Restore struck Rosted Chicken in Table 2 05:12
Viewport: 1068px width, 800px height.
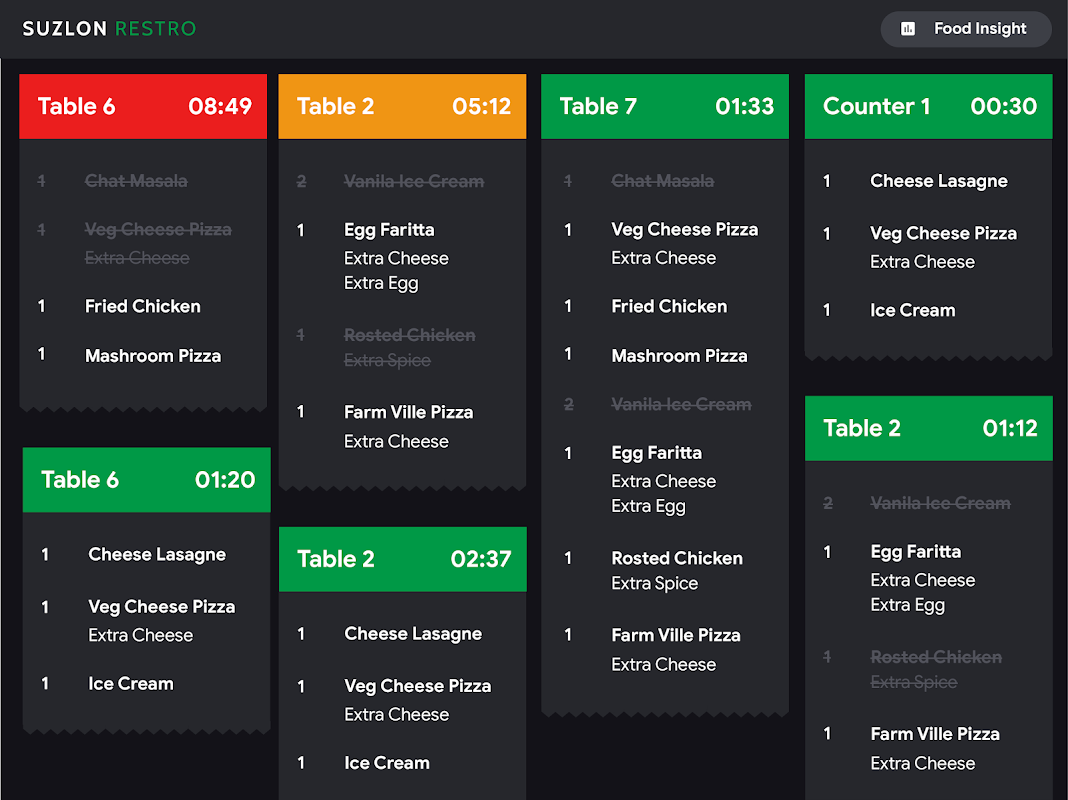tap(409, 335)
